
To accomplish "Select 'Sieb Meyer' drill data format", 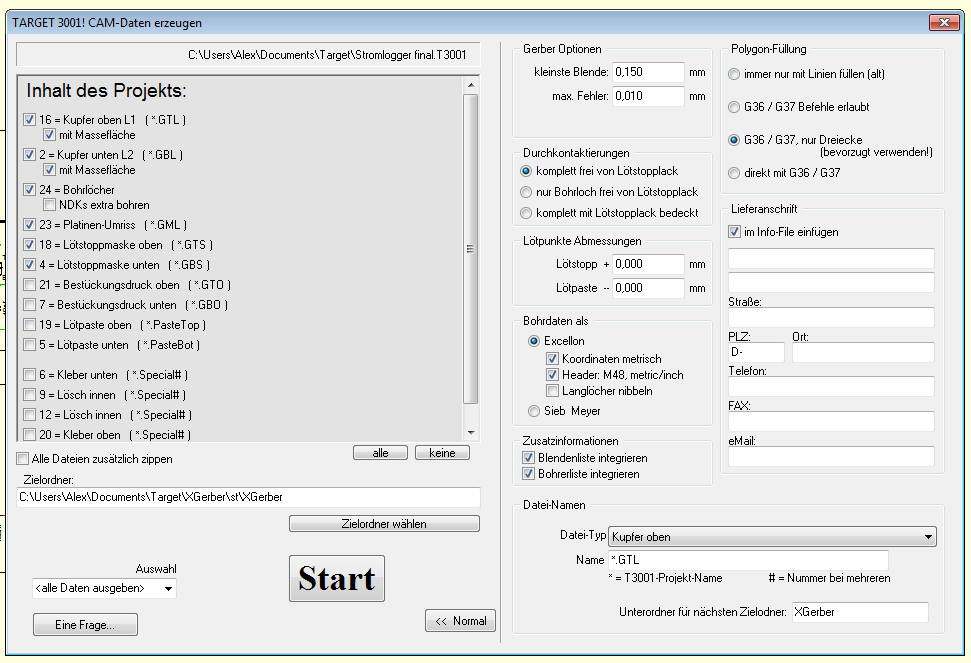I will point(534,411).
